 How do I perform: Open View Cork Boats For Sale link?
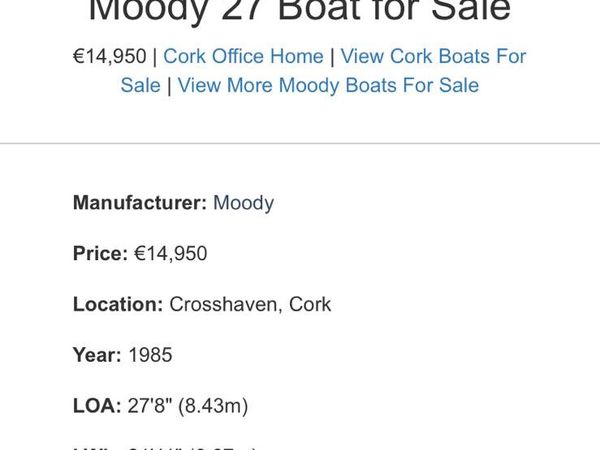click(433, 56)
